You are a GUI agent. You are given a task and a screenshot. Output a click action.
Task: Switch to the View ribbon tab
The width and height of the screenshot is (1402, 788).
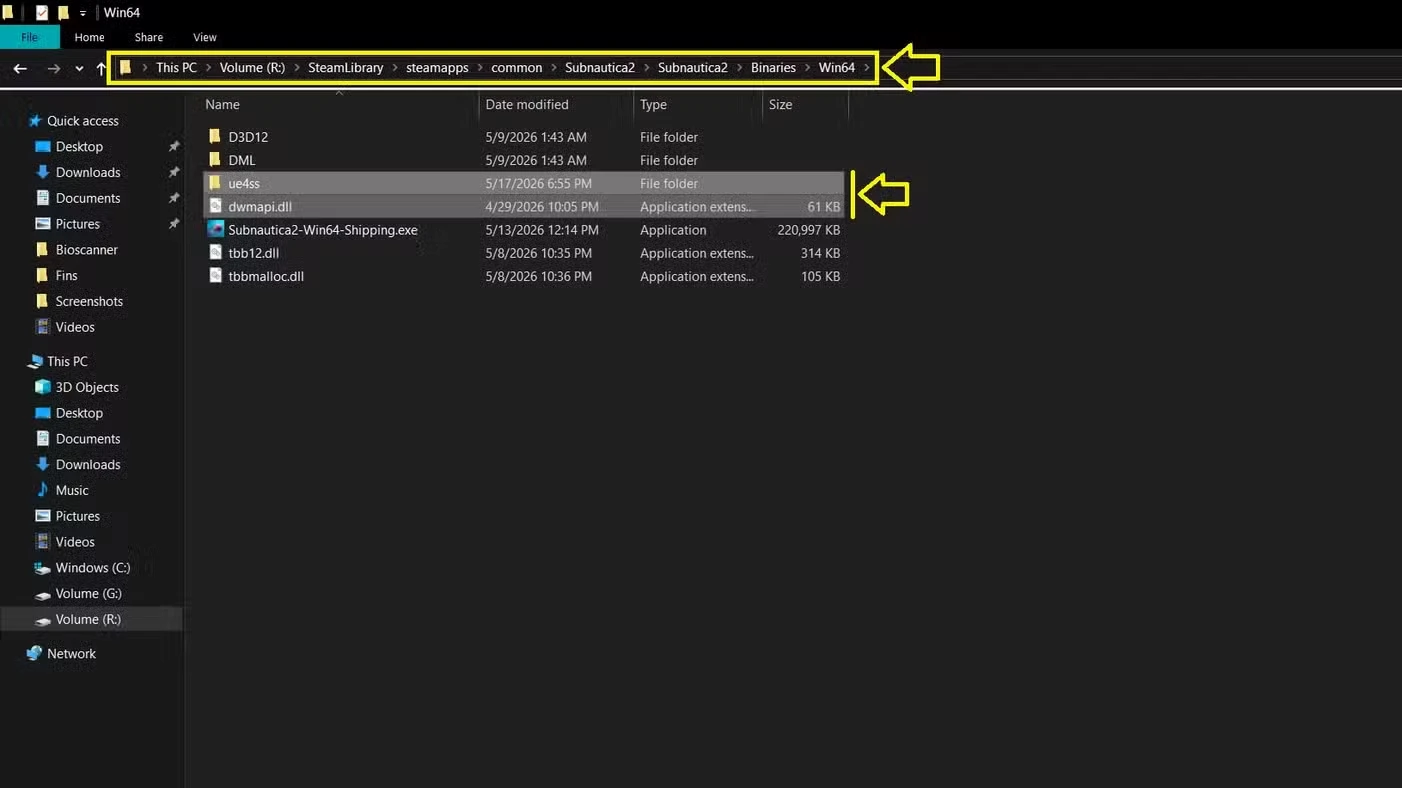(205, 37)
